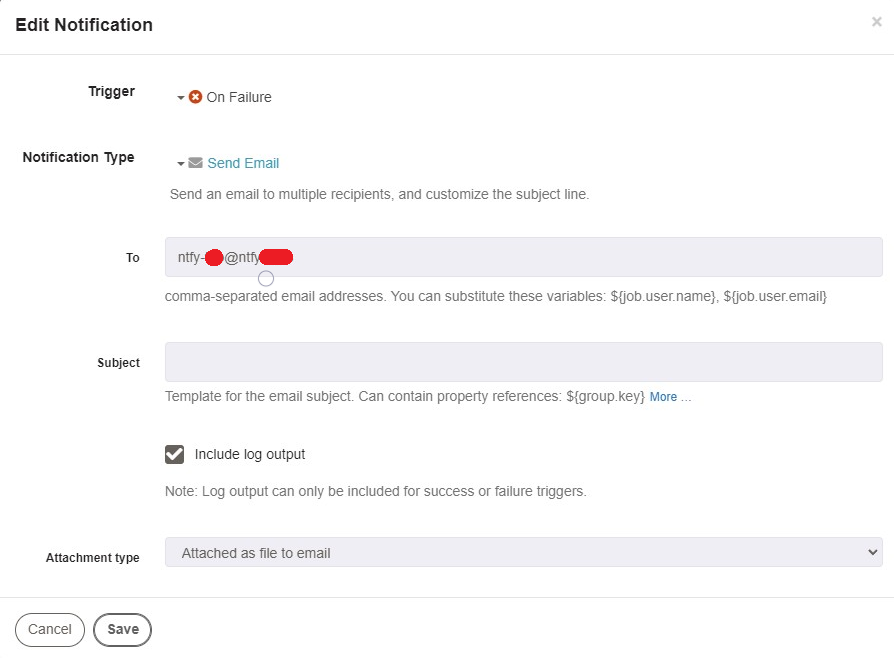Click the Attachment type field label
894x658 pixels.
(93, 557)
